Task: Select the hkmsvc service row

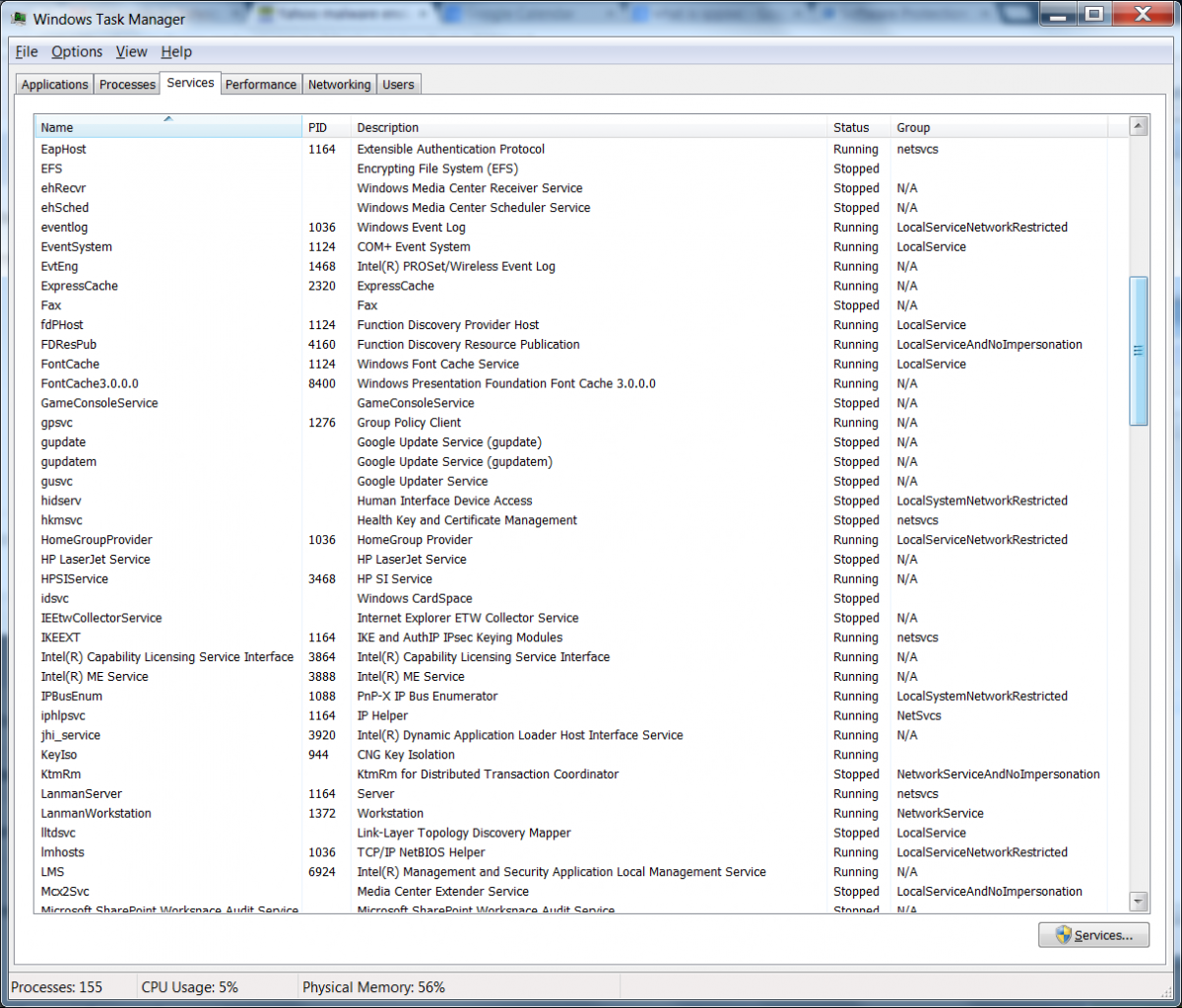Action: pos(581,520)
